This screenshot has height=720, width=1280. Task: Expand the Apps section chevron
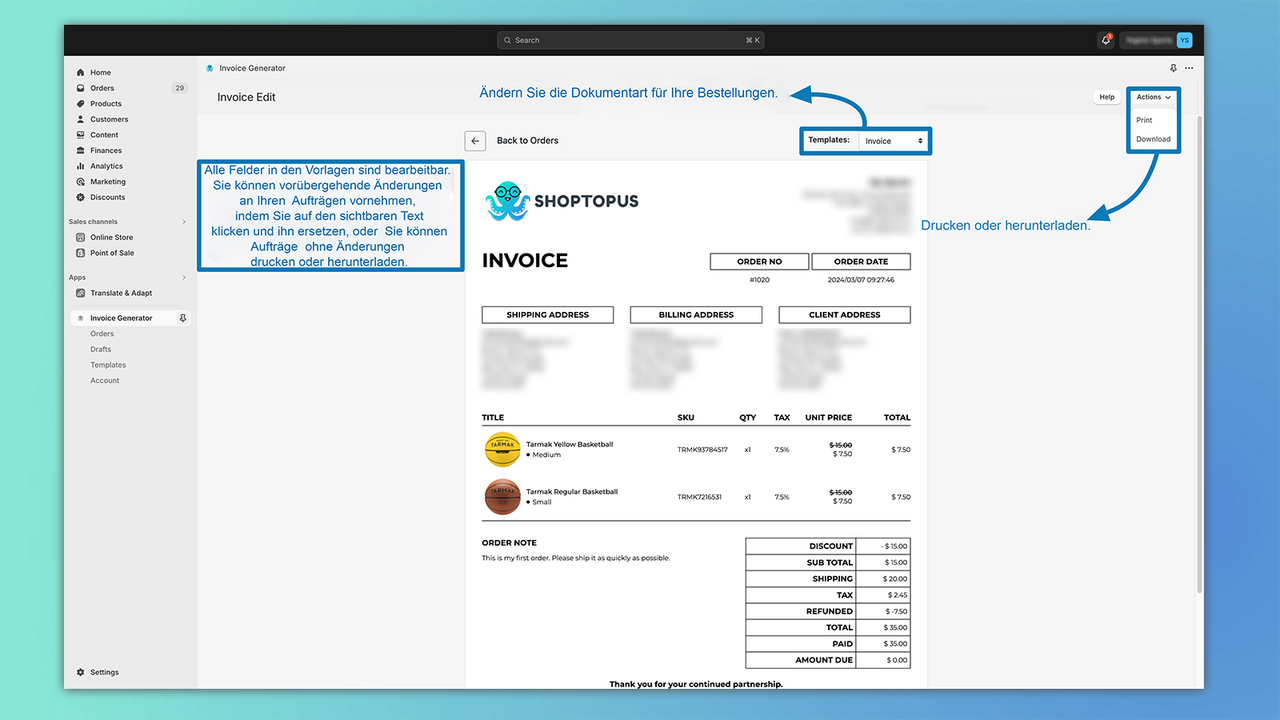(184, 278)
